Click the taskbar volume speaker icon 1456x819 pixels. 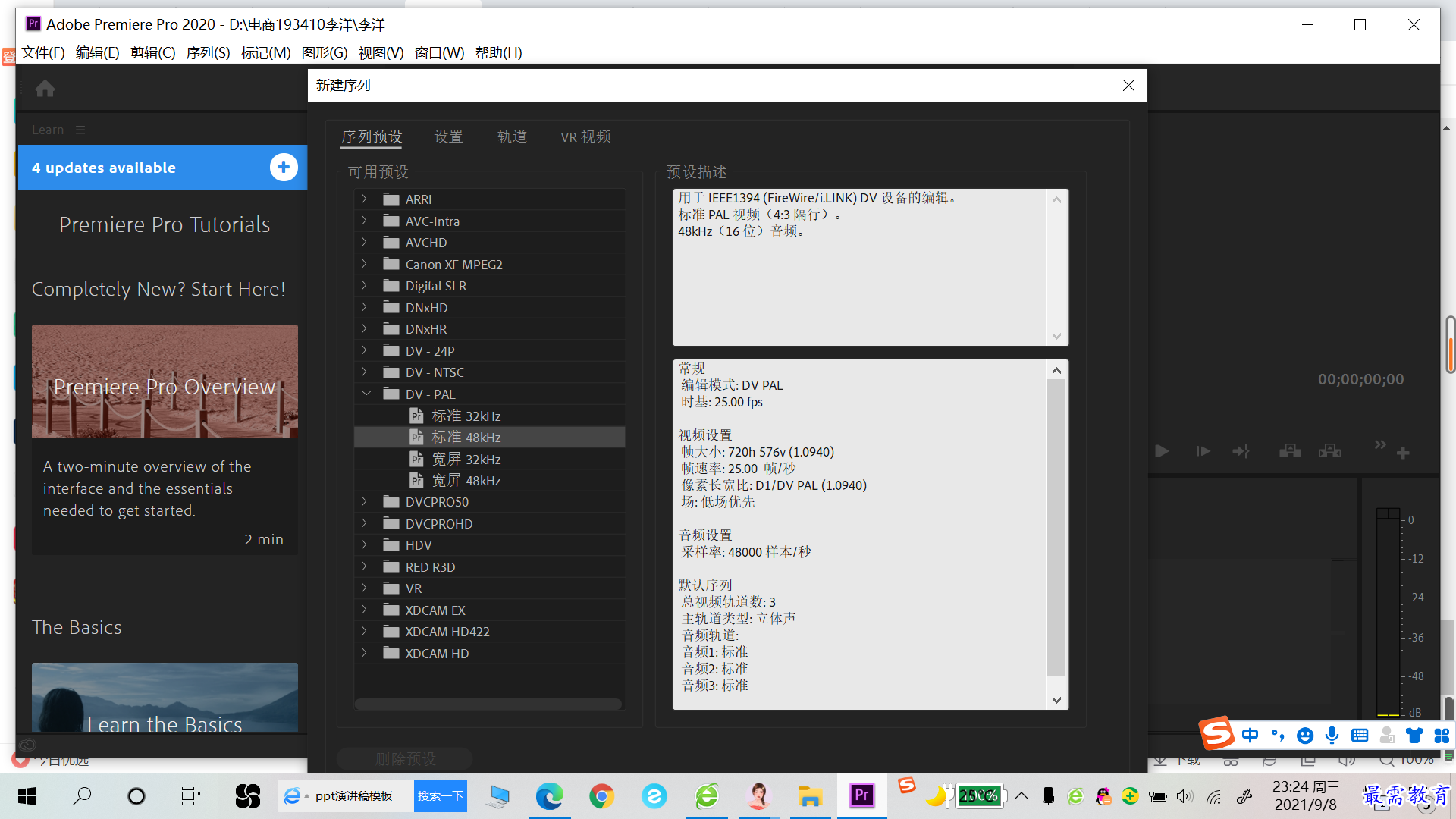[x=1185, y=796]
